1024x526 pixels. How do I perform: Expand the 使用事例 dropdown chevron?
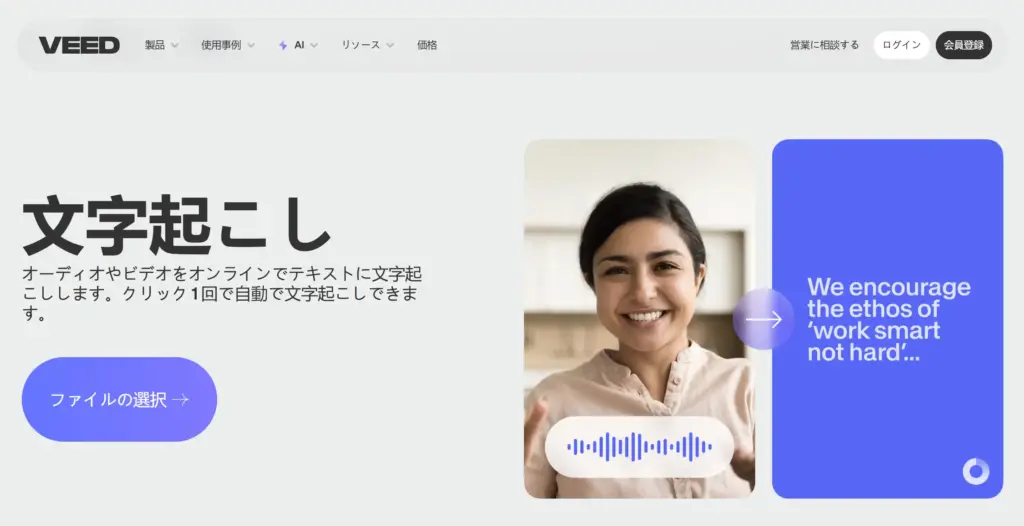click(x=251, y=45)
